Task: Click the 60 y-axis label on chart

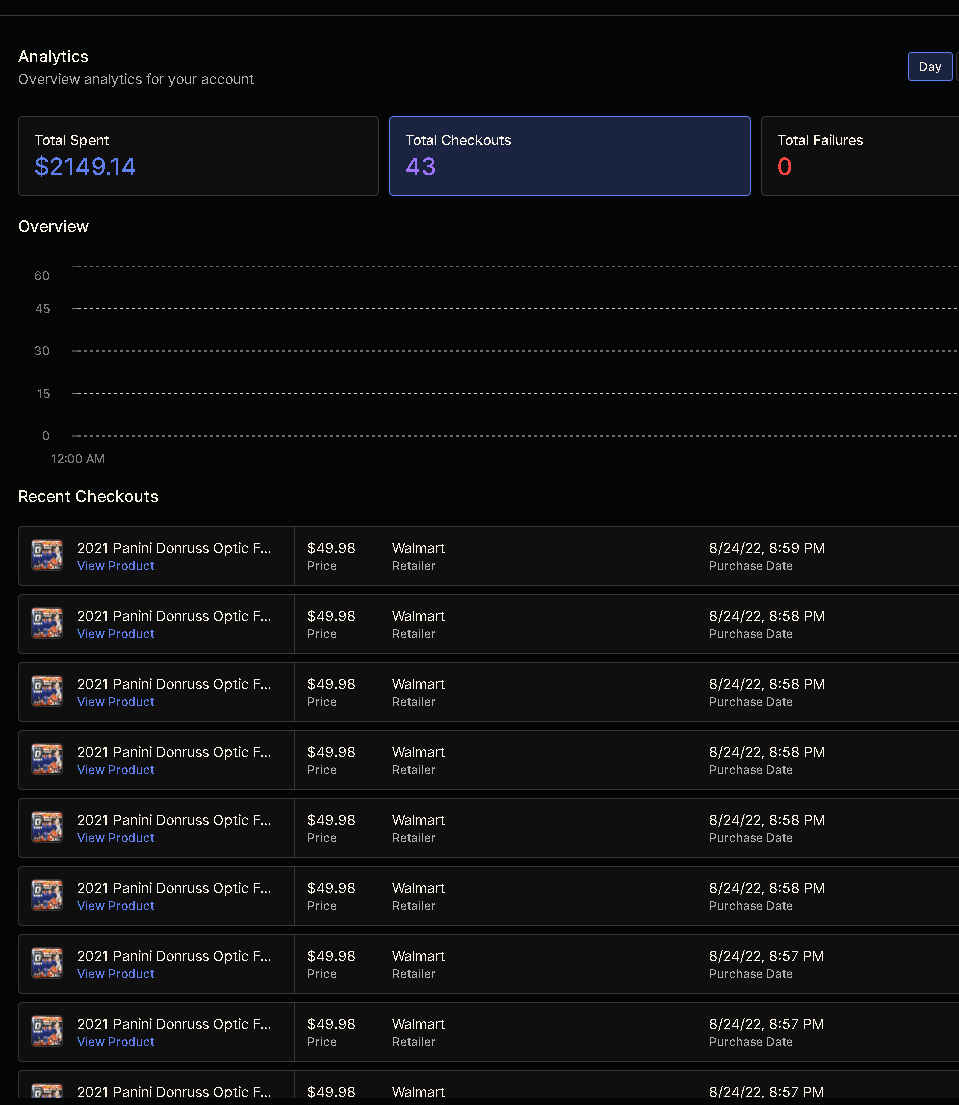Action: 42,276
